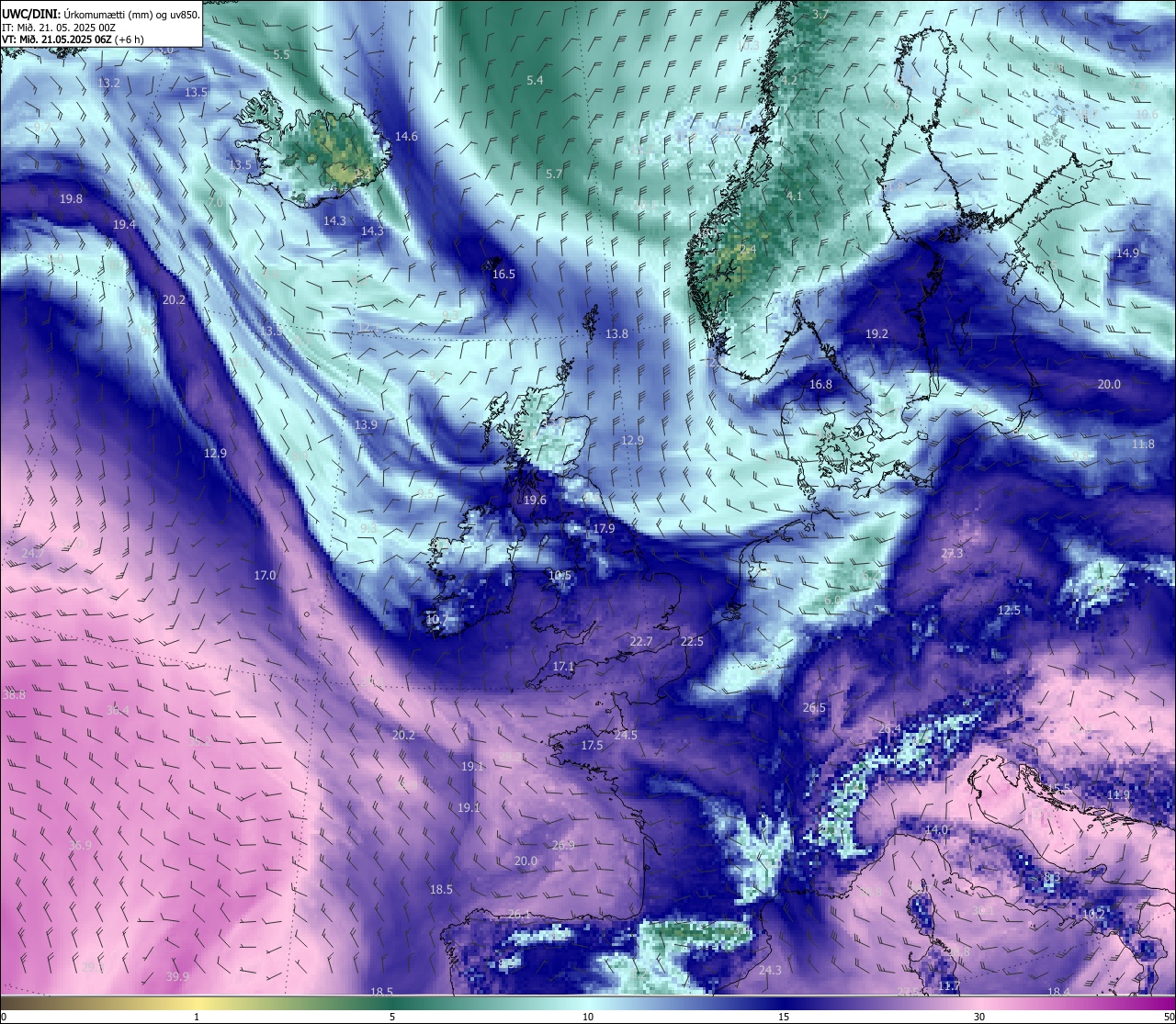The image size is (1176, 1024).
Task: Click the 16.5 value north of Scotland
Action: 503,274
